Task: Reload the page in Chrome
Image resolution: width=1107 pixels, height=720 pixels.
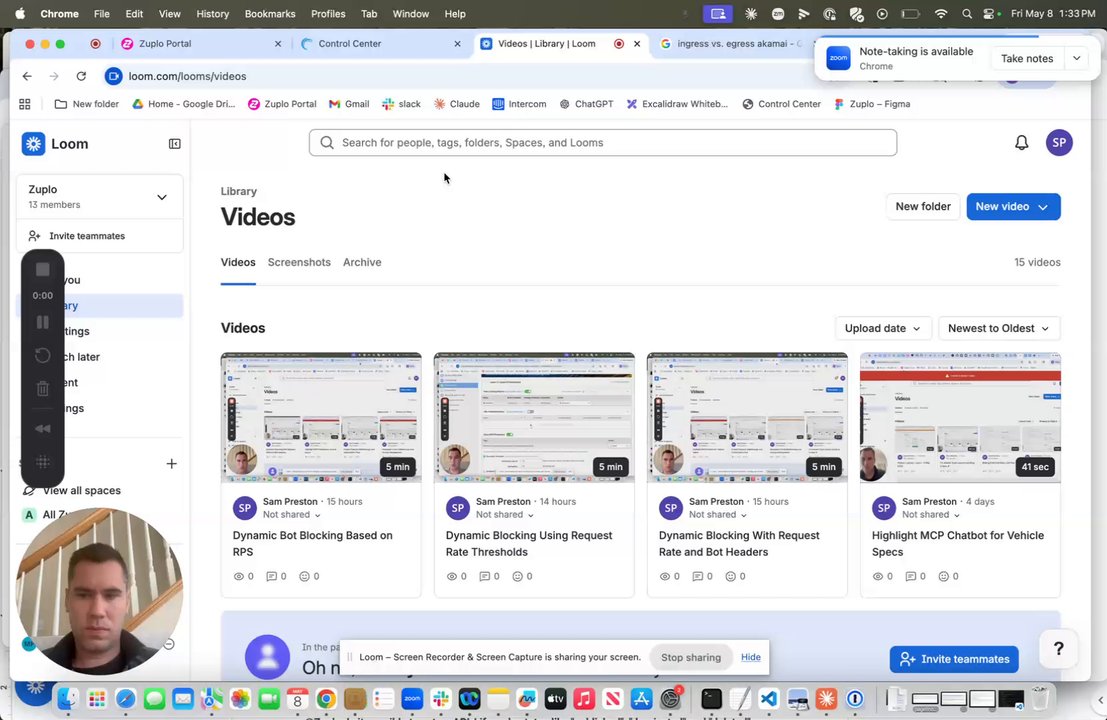Action: (x=81, y=76)
